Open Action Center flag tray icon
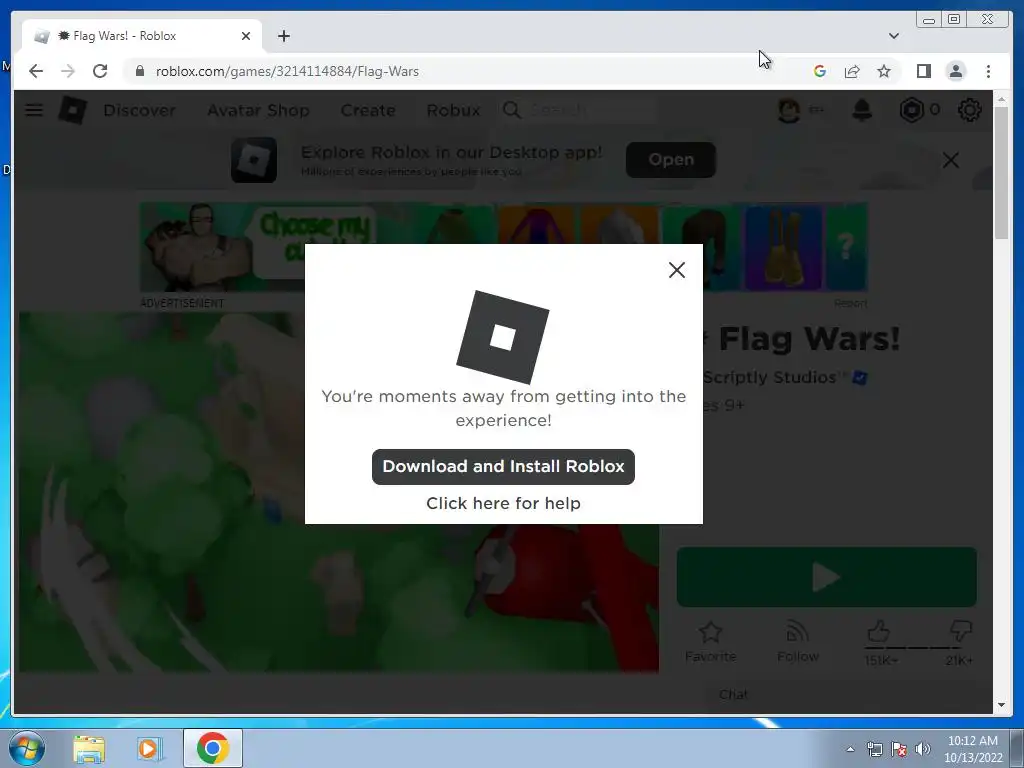 899,749
